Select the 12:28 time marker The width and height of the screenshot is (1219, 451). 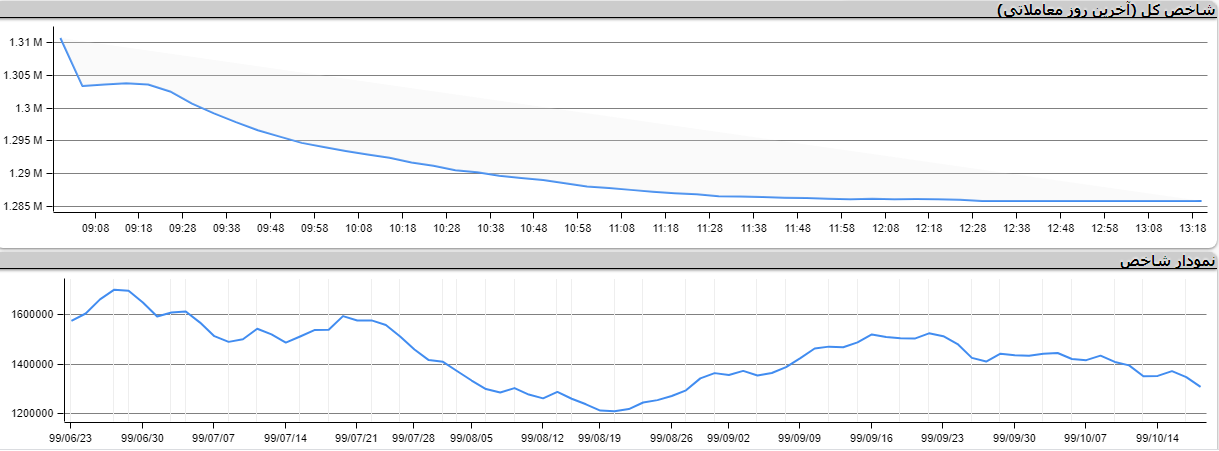pyautogui.click(x=972, y=229)
